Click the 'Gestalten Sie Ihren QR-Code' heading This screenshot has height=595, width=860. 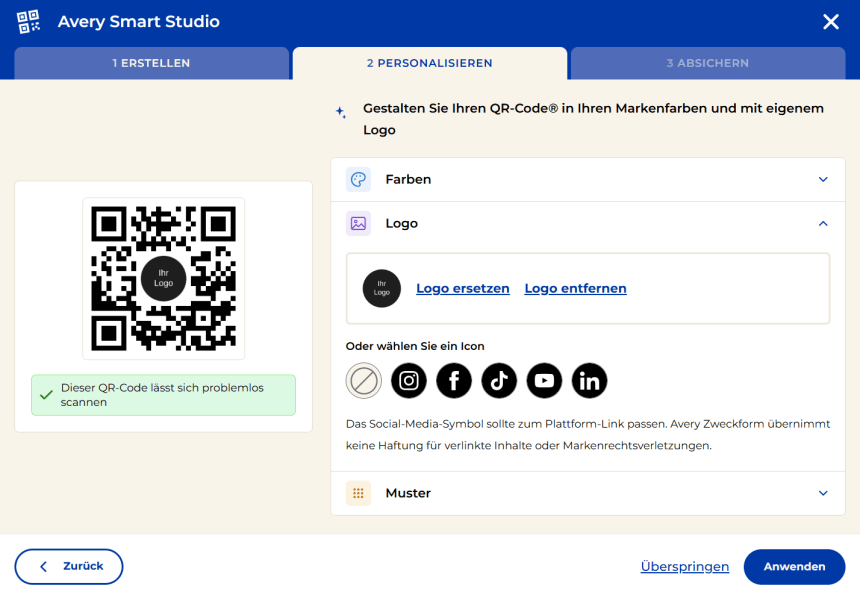click(x=593, y=119)
